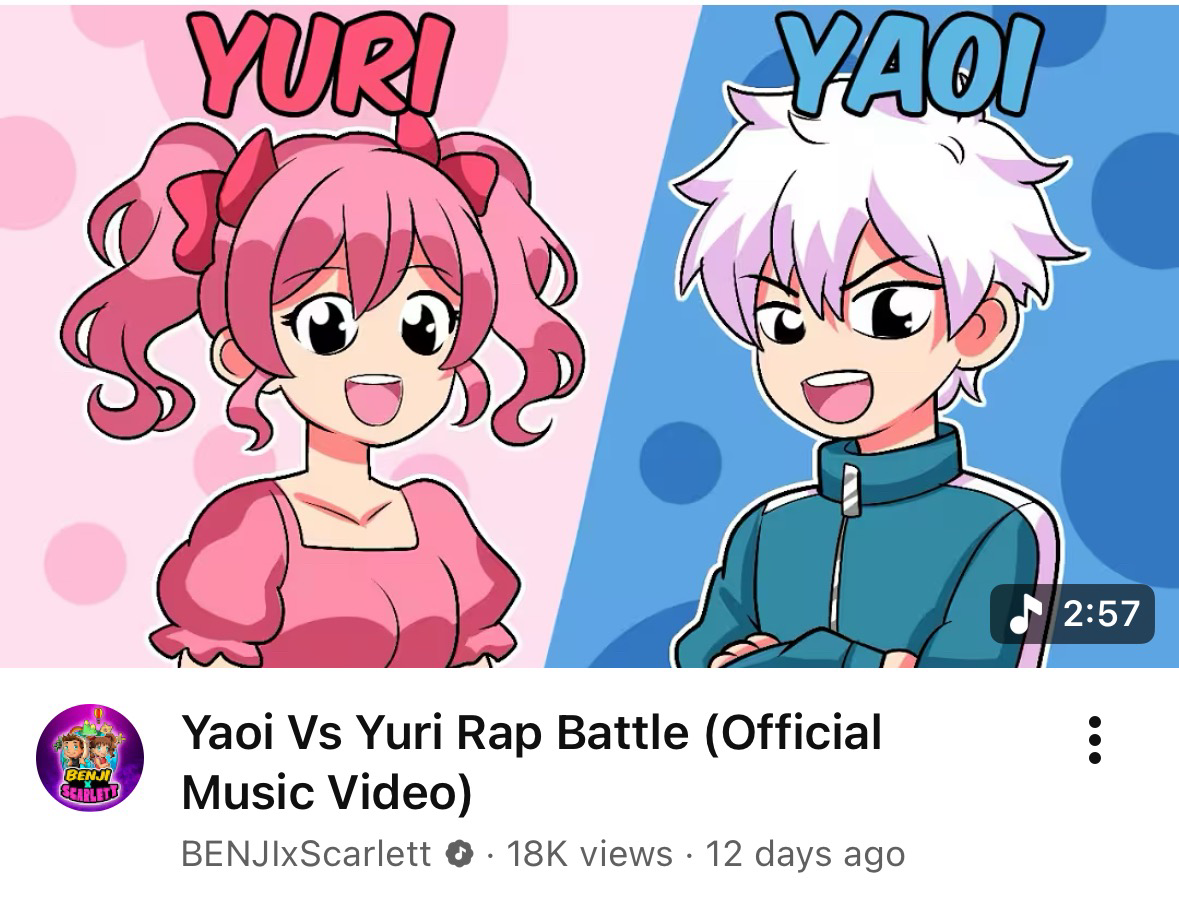Image resolution: width=1179 pixels, height=905 pixels.
Task: Open the three-dot more options menu
Action: [1095, 740]
